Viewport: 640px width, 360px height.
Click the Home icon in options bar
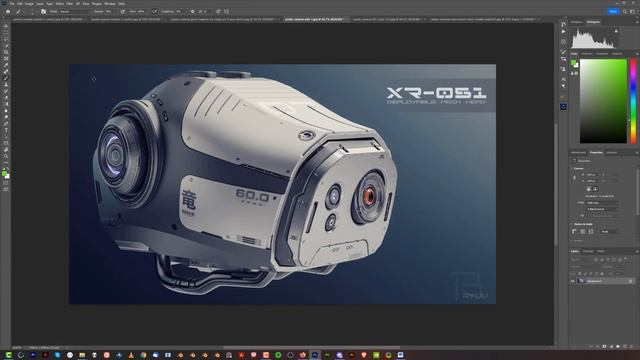pyautogui.click(x=8, y=11)
